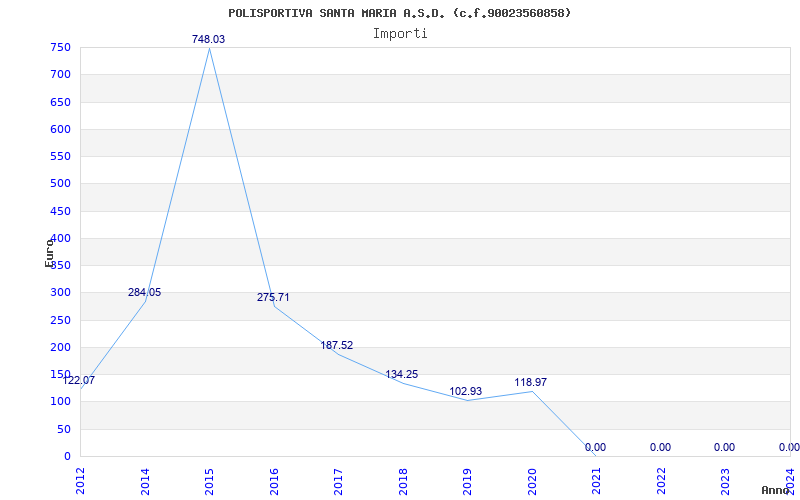Viewport: 800px width, 500px height.
Task: Click the 2016 year axis label
Action: (x=274, y=481)
